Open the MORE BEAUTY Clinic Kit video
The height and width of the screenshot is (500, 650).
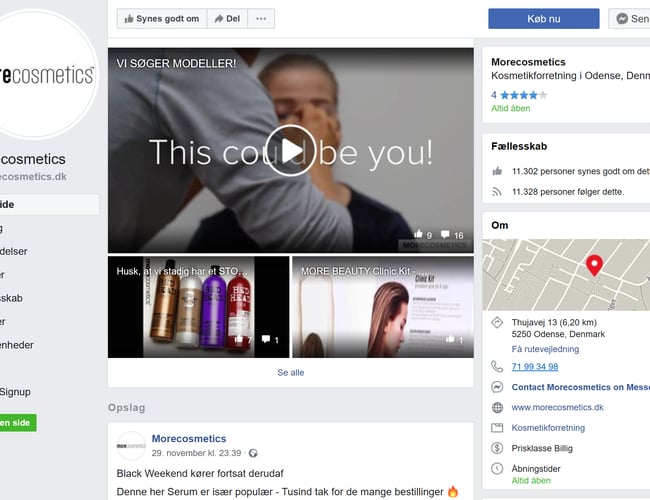pyautogui.click(x=383, y=307)
